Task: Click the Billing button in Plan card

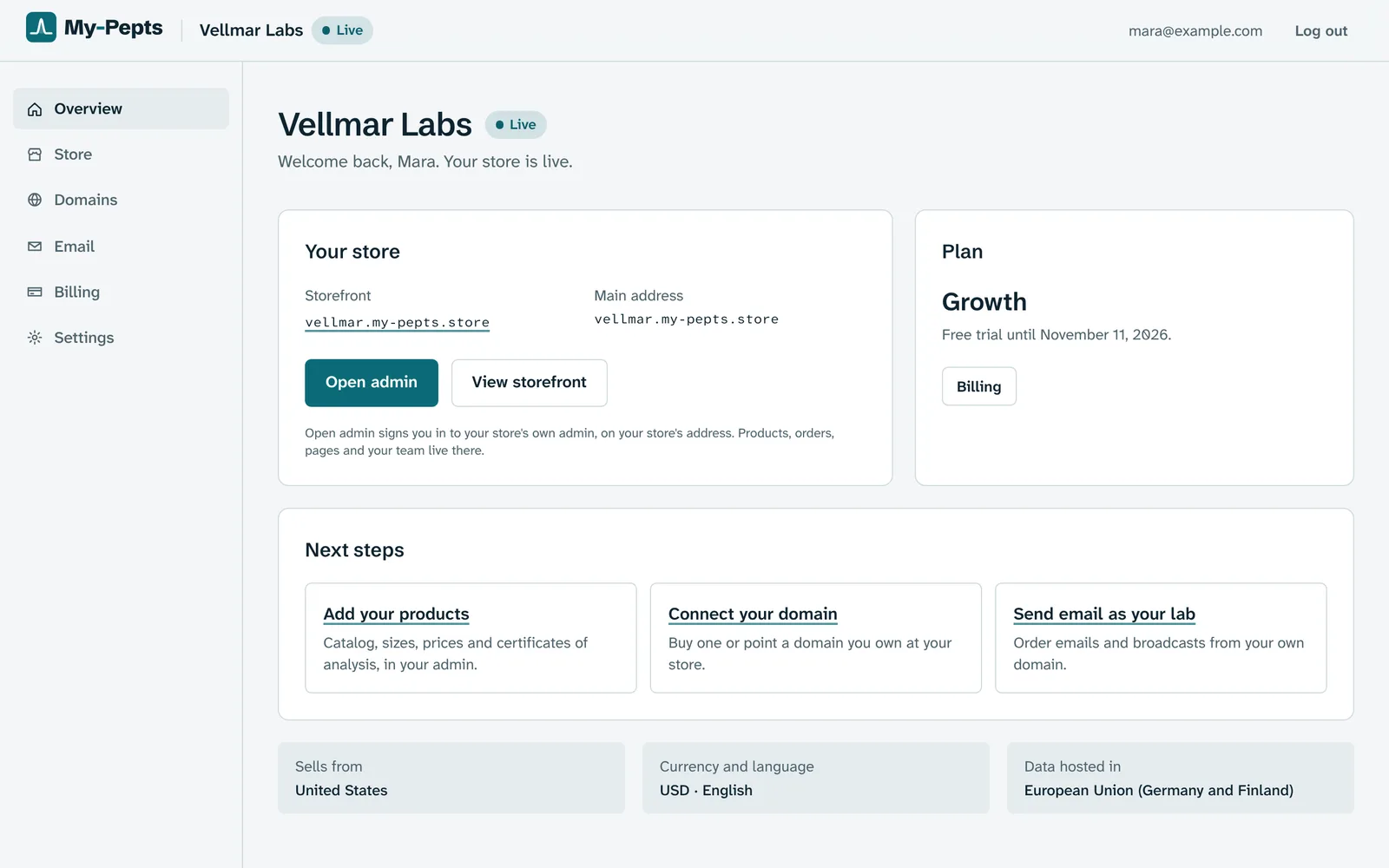Action: [x=979, y=386]
